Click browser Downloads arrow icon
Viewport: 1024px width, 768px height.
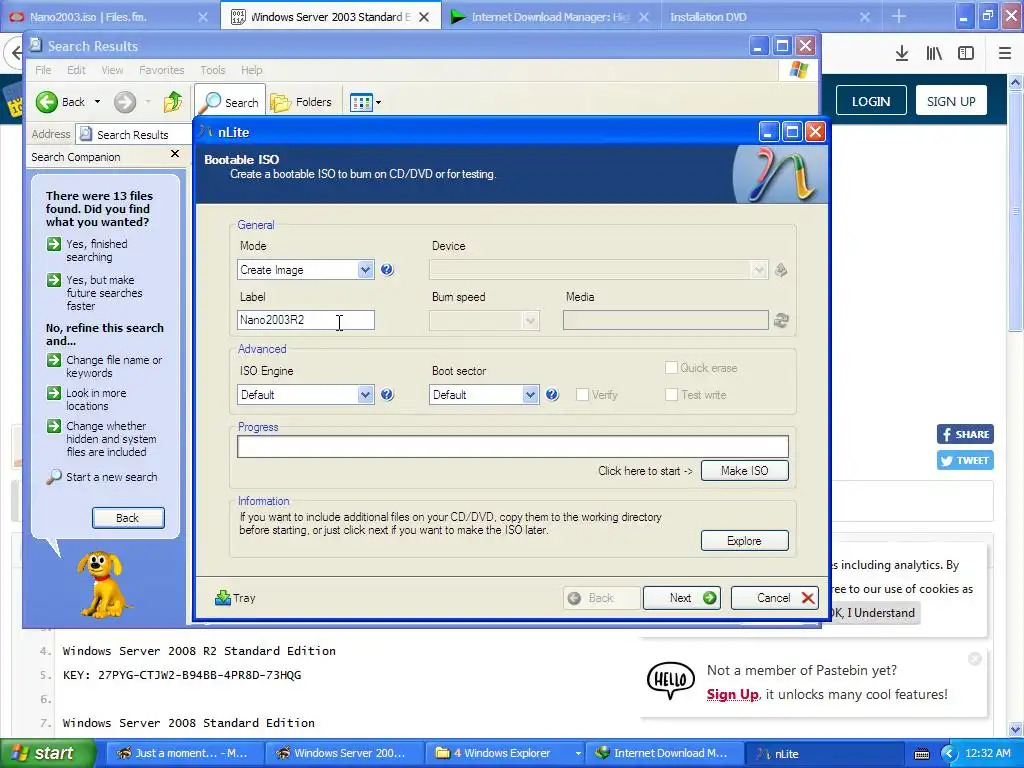coord(902,54)
